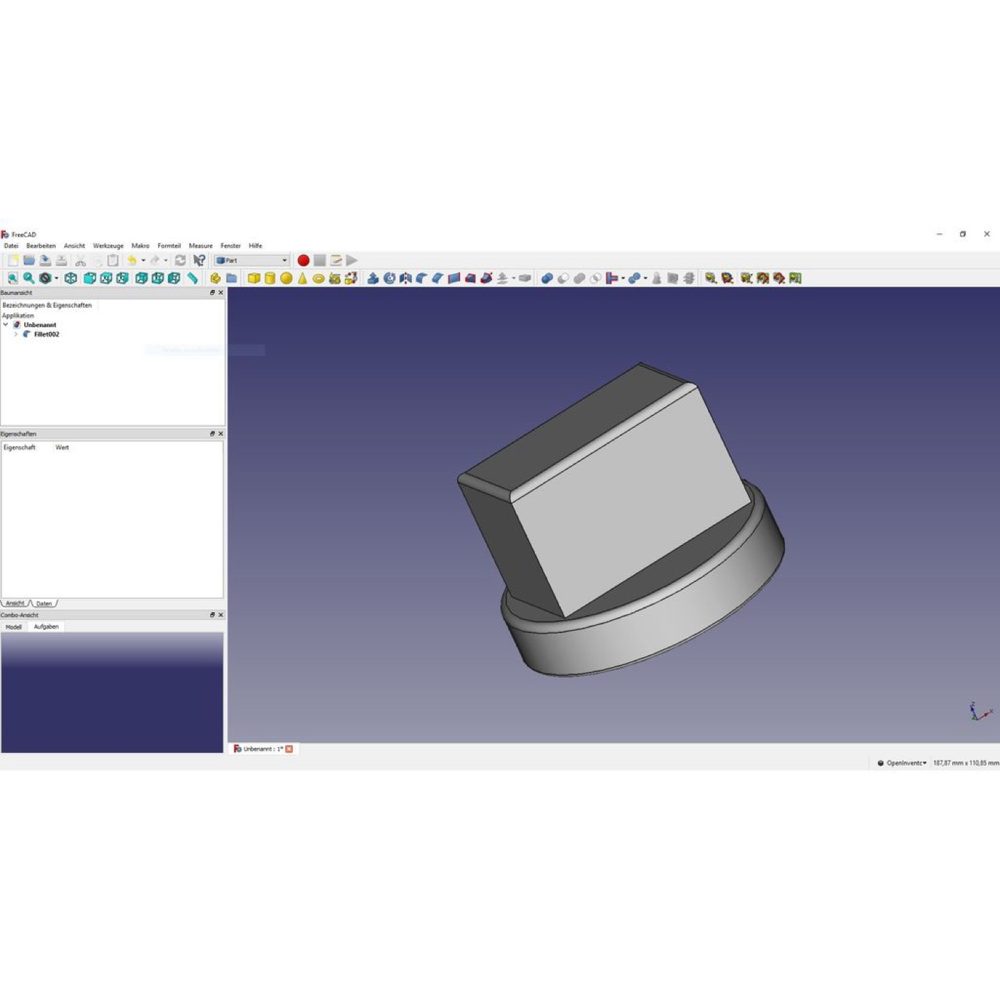1000x1000 pixels.
Task: Save the current document
Action: point(45,260)
